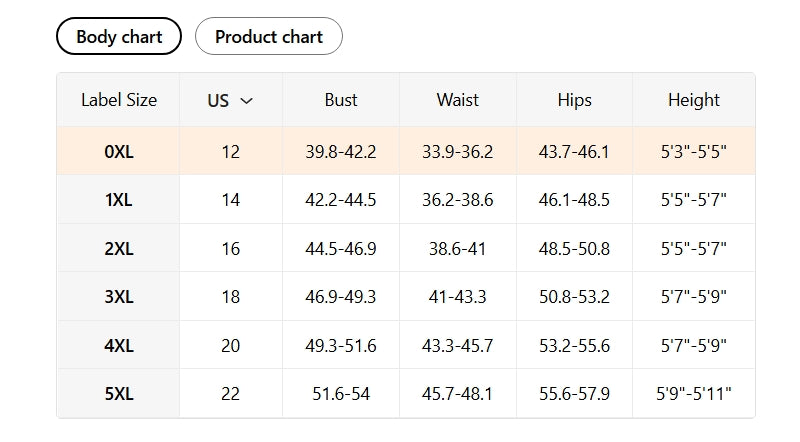Click the Hips column header

click(574, 100)
